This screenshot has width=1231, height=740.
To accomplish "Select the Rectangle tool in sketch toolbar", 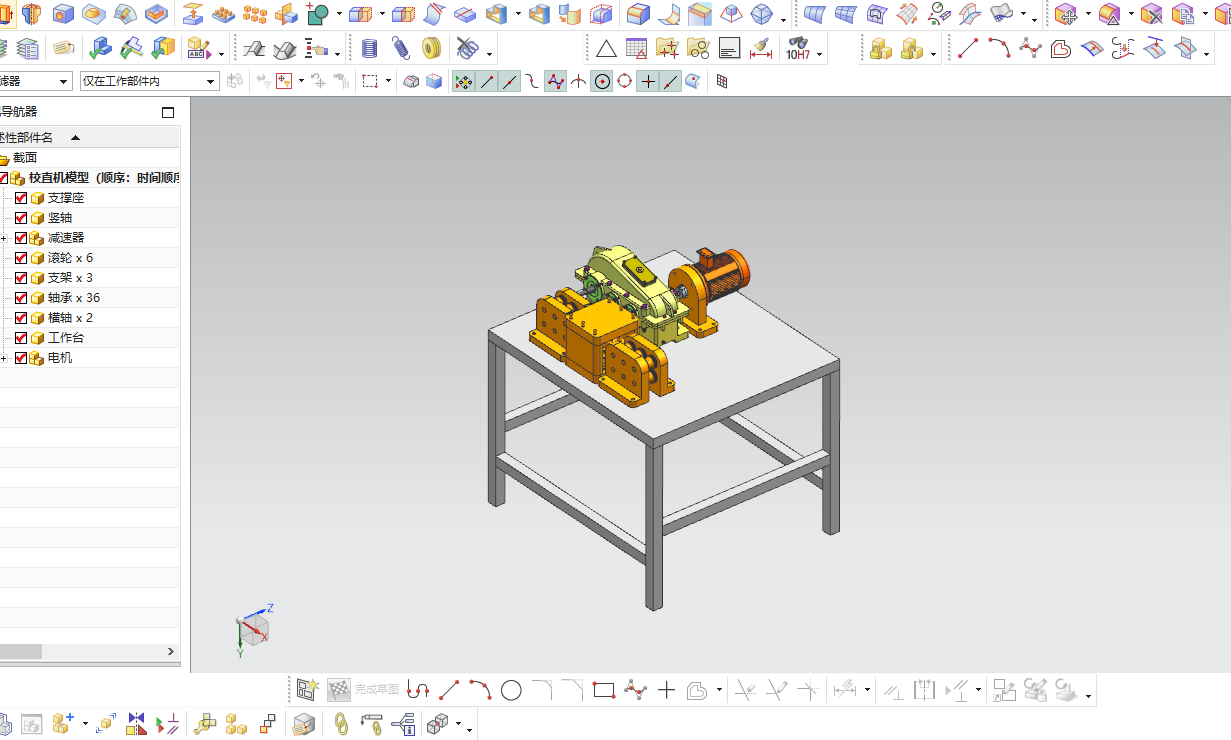I will pos(603,689).
